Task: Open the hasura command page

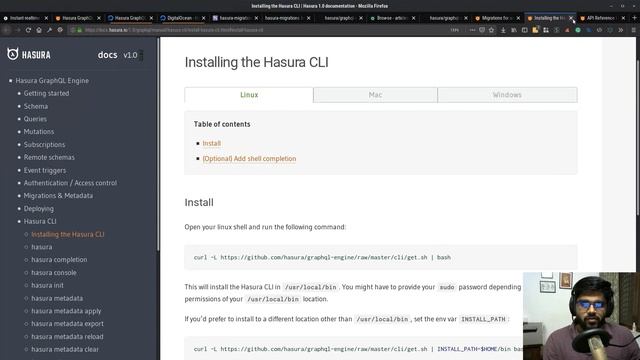Action: (x=42, y=247)
